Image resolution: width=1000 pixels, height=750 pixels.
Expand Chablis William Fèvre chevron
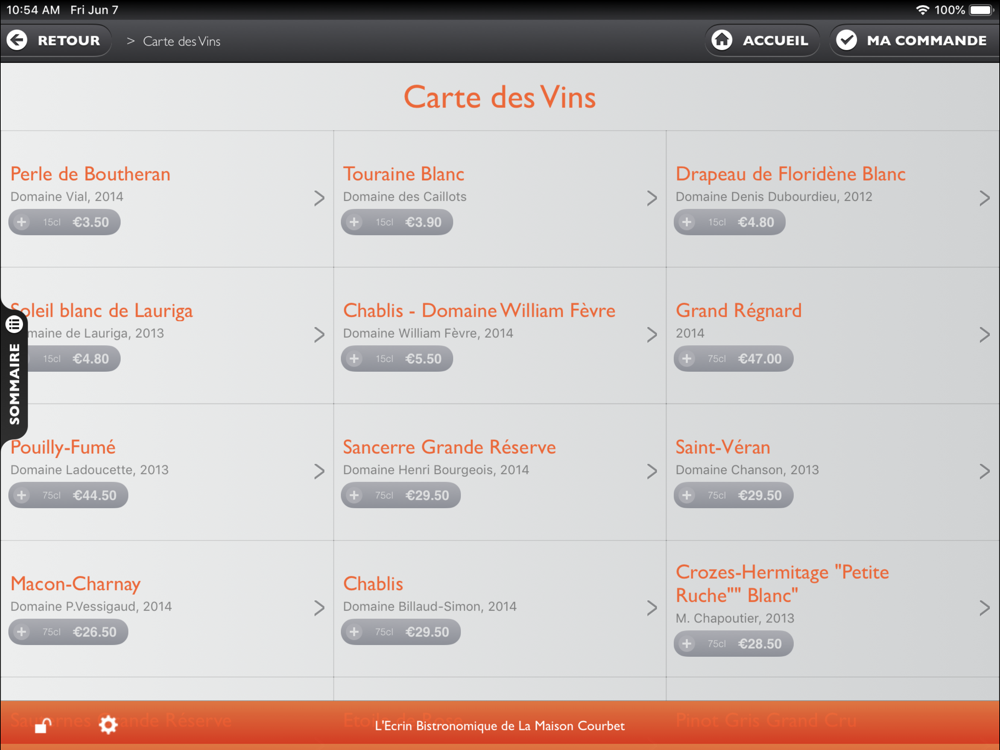click(652, 335)
